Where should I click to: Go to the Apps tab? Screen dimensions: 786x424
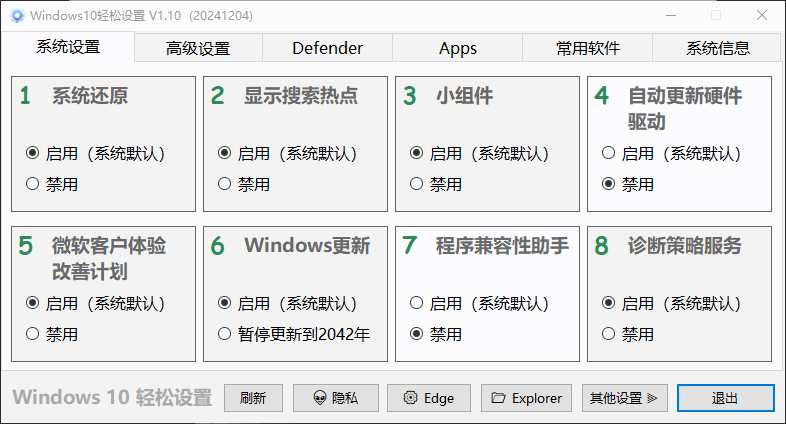click(458, 48)
